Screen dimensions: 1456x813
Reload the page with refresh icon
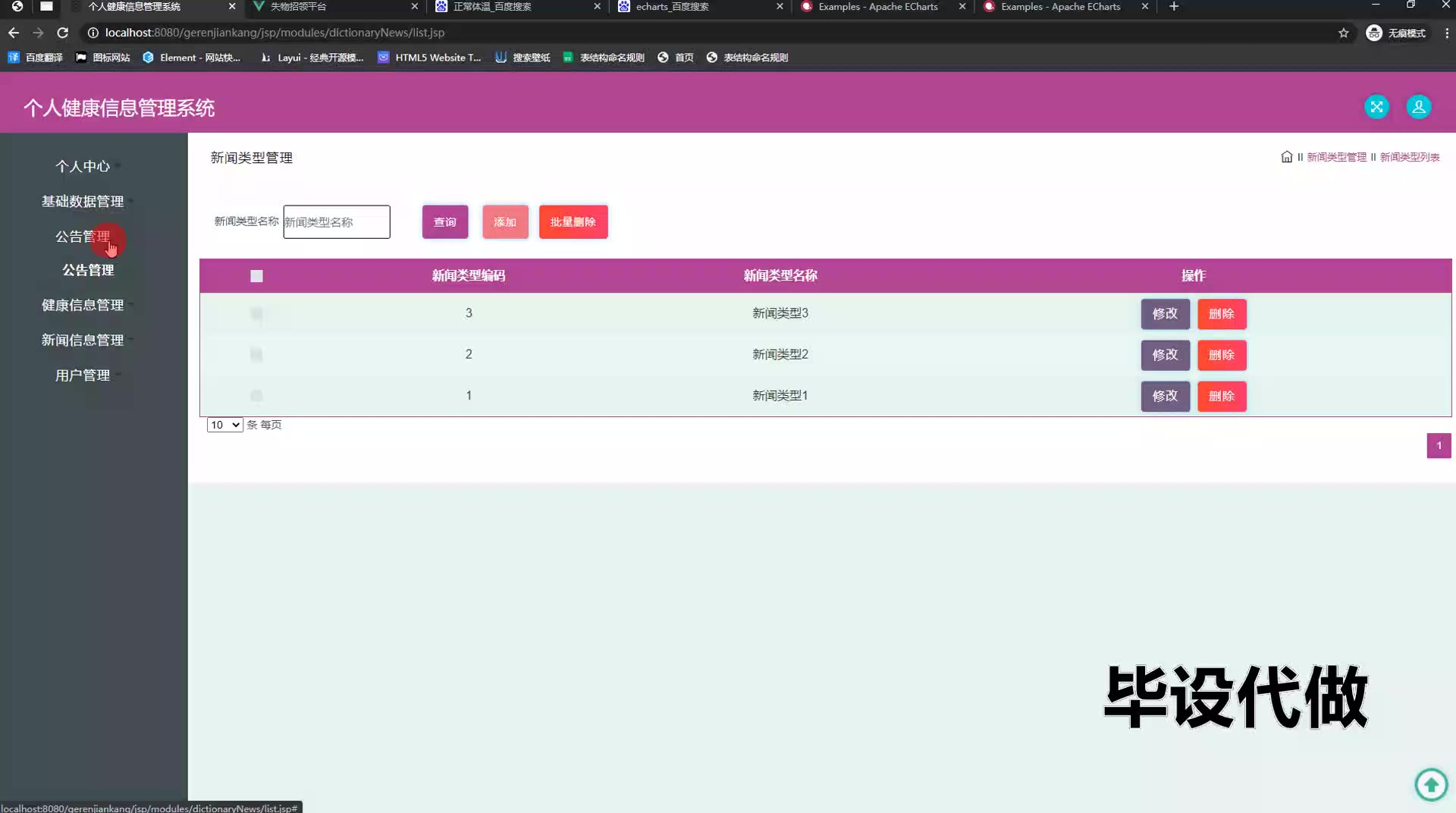coord(63,33)
